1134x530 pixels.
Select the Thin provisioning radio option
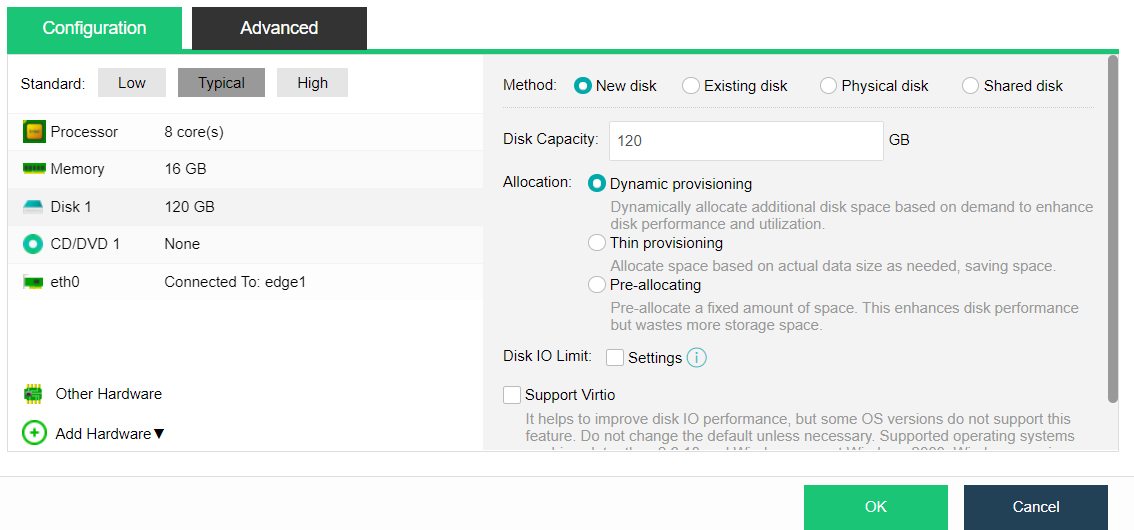[x=597, y=243]
